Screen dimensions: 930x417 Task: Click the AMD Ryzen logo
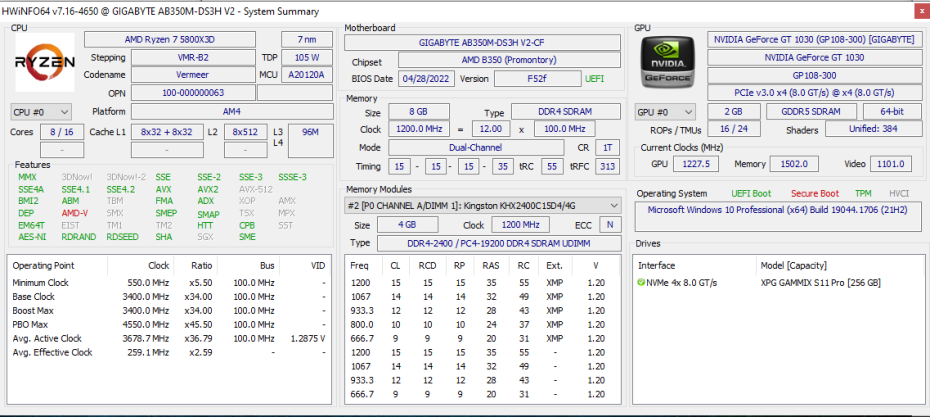(x=44, y=62)
